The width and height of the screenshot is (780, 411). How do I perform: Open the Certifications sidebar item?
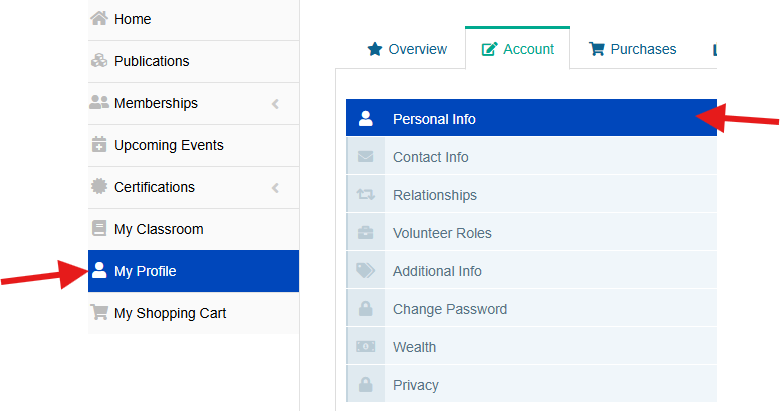click(194, 187)
